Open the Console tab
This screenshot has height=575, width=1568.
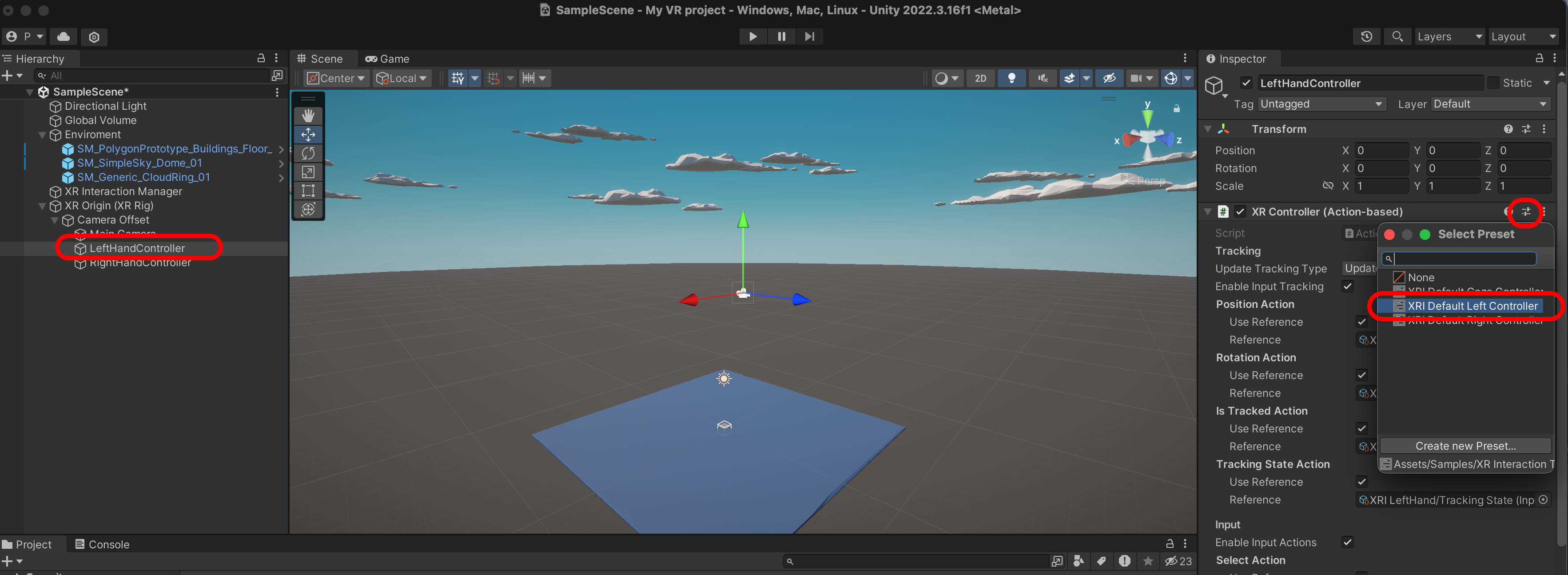[x=102, y=544]
